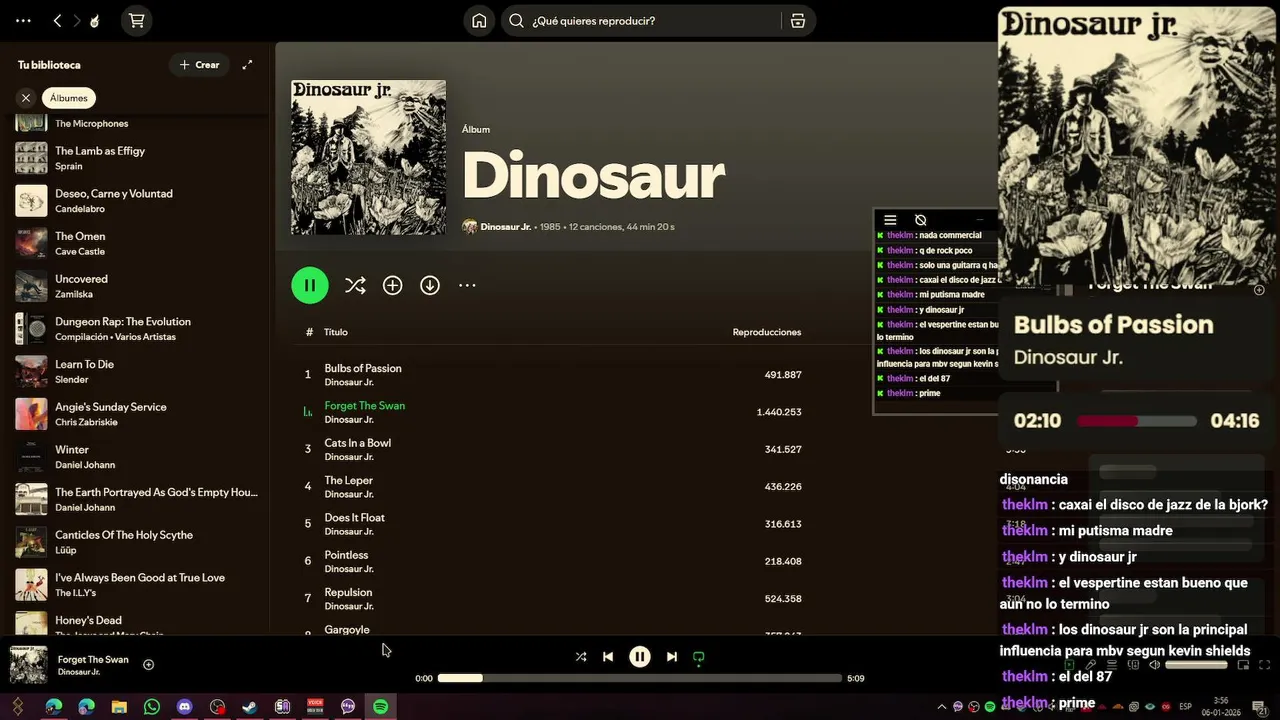
Task: Add album to library with plus icon
Action: (392, 286)
